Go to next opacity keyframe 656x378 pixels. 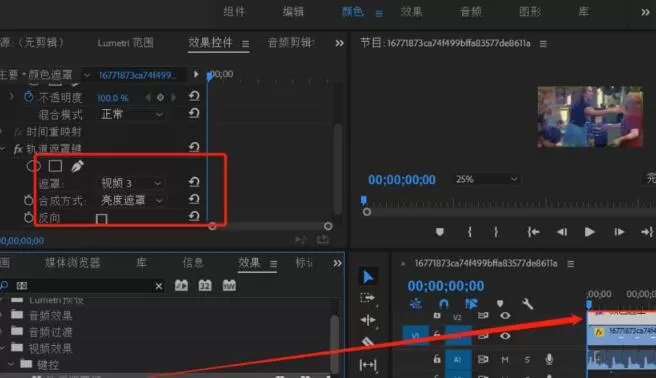(173, 97)
